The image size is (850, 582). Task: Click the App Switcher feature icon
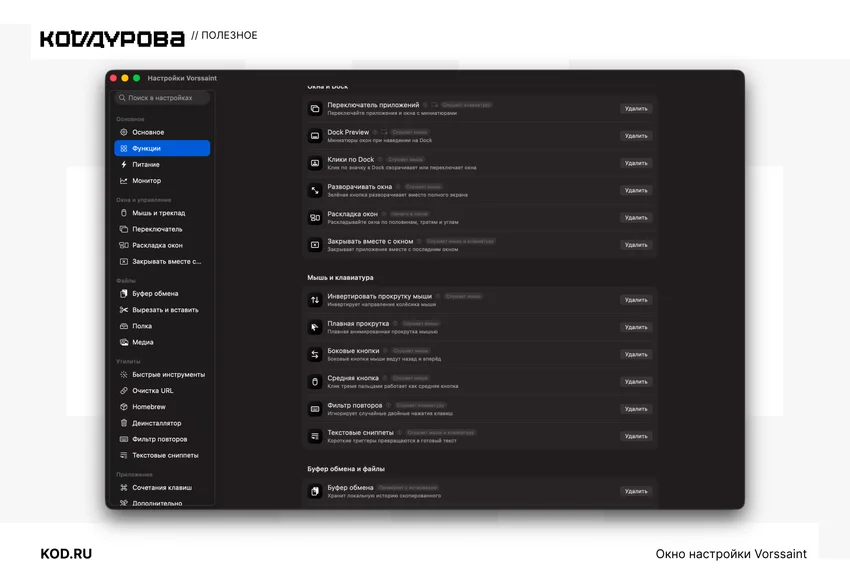click(x=315, y=108)
